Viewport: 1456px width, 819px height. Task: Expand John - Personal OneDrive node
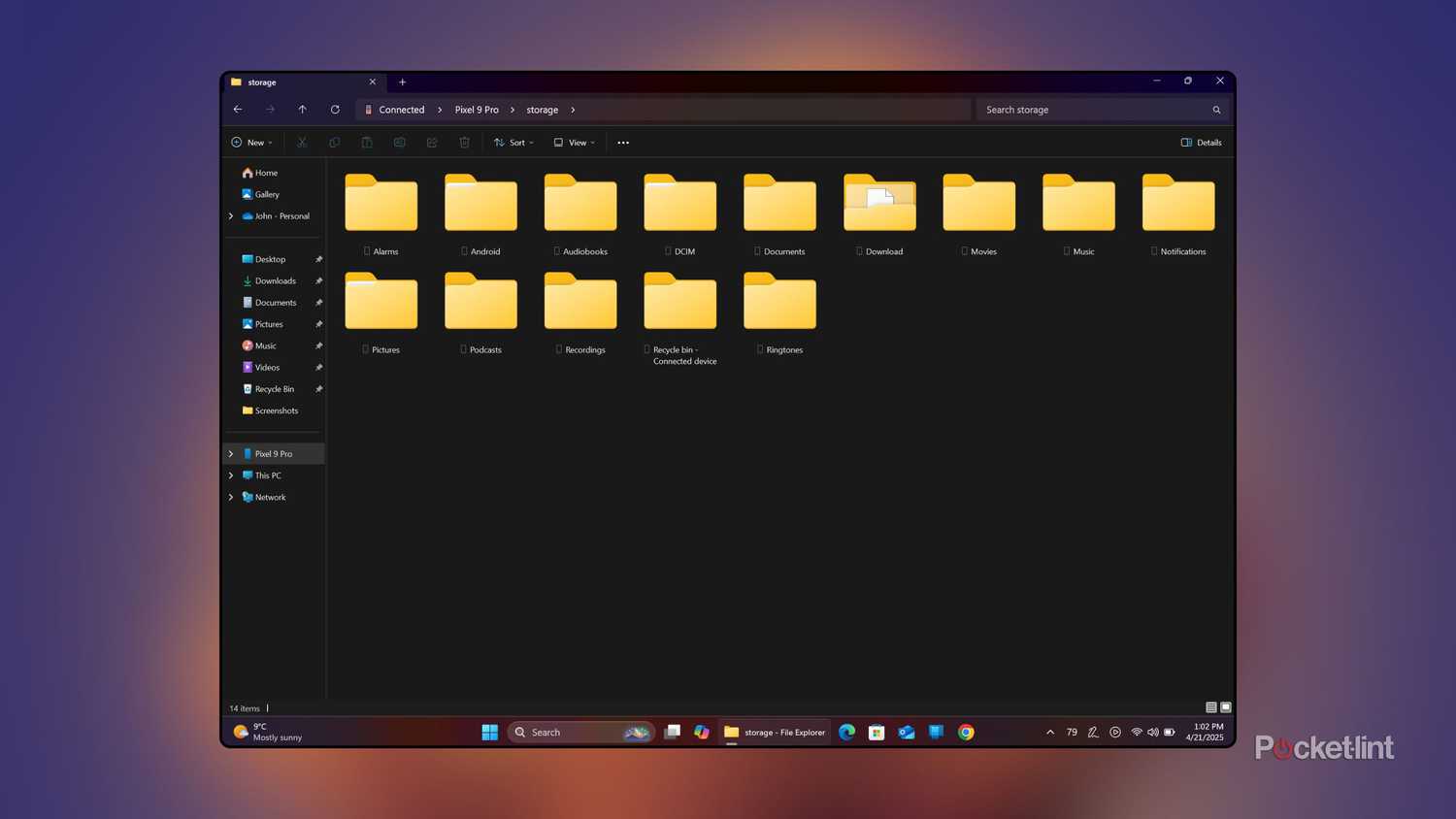pos(231,216)
